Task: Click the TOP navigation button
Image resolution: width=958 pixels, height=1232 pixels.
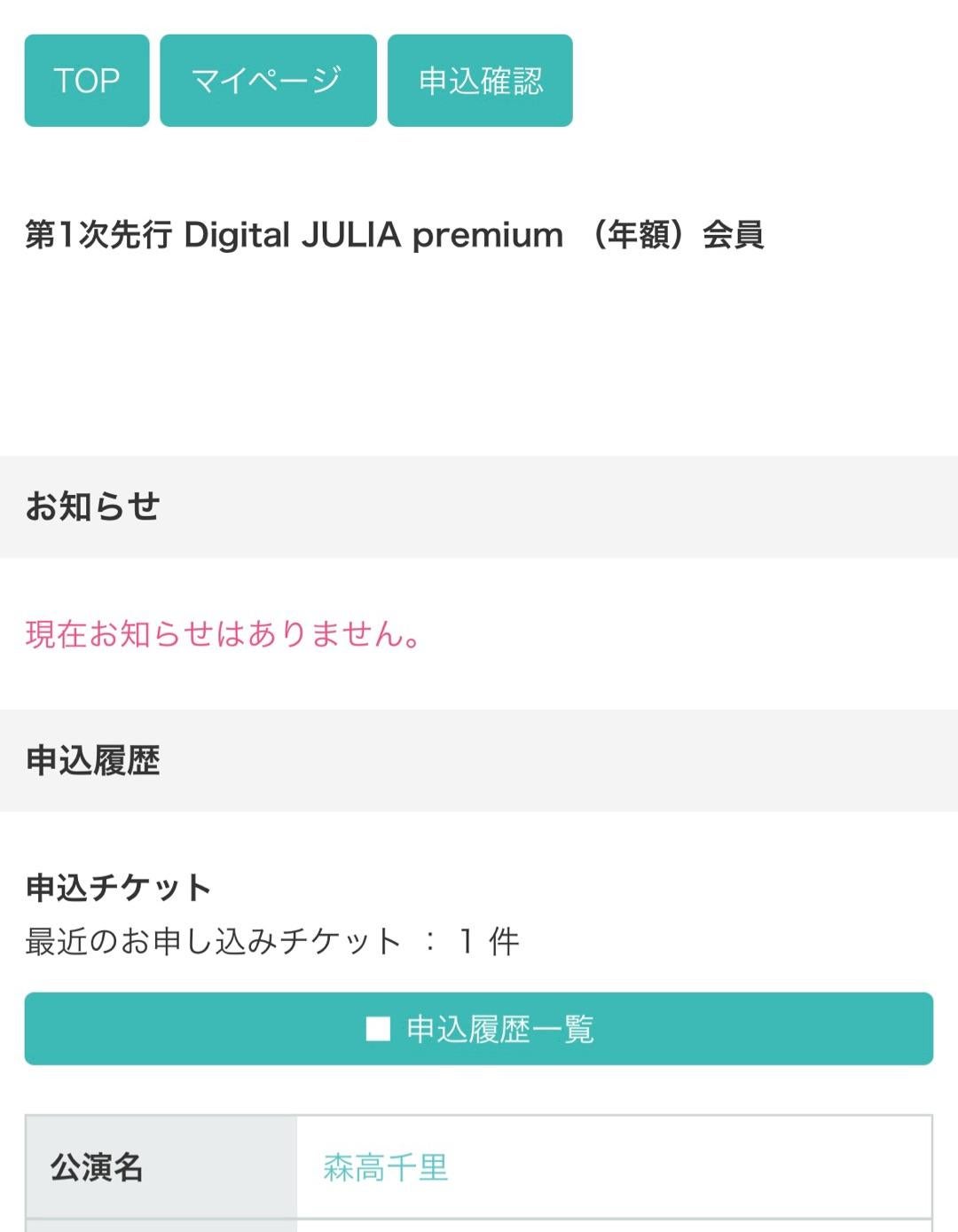Action: [87, 81]
